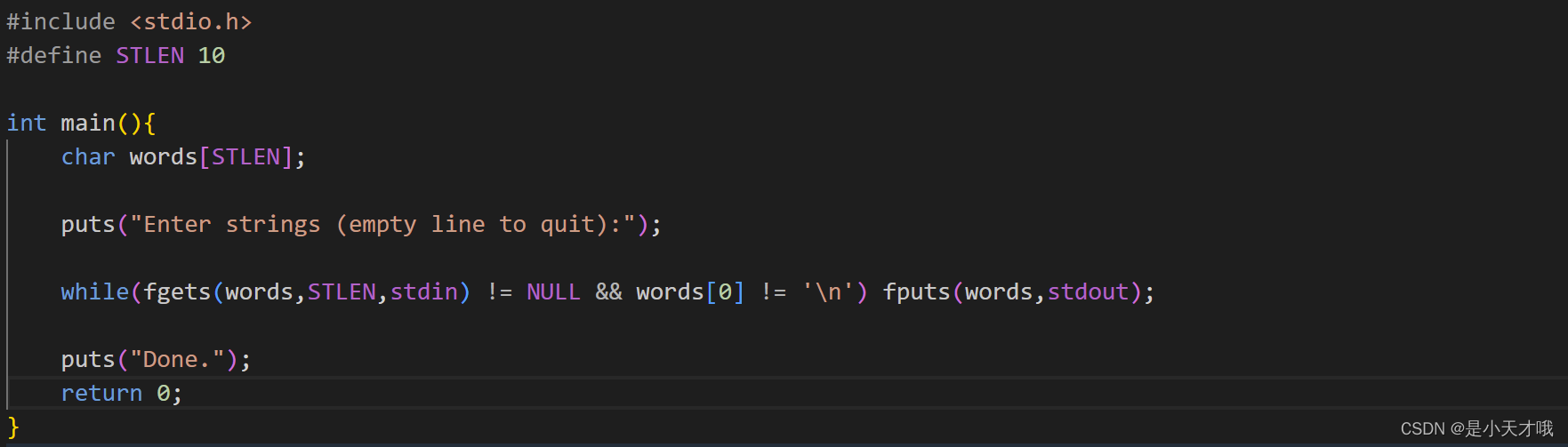Click the '\n' character literal
Image resolution: width=1568 pixels, height=447 pixels.
tap(828, 292)
